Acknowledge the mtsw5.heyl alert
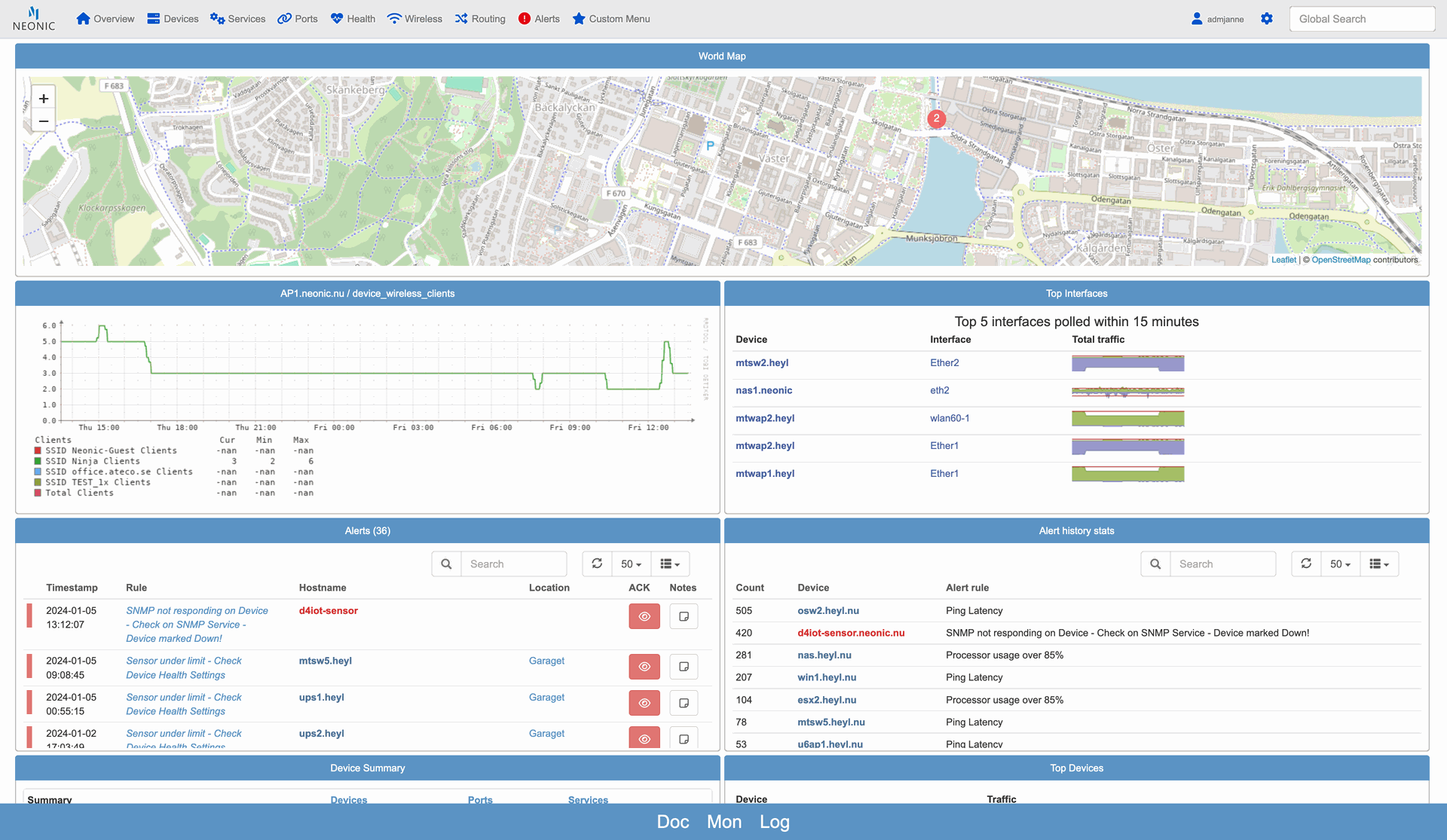This screenshot has height=840, width=1447. click(644, 667)
